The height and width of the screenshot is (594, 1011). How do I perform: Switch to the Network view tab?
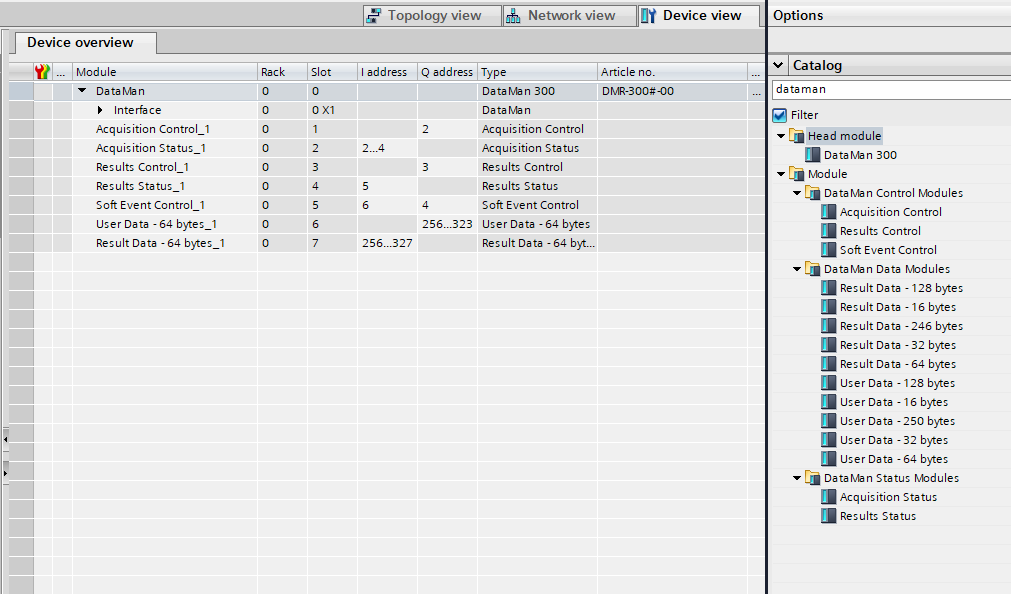[561, 15]
